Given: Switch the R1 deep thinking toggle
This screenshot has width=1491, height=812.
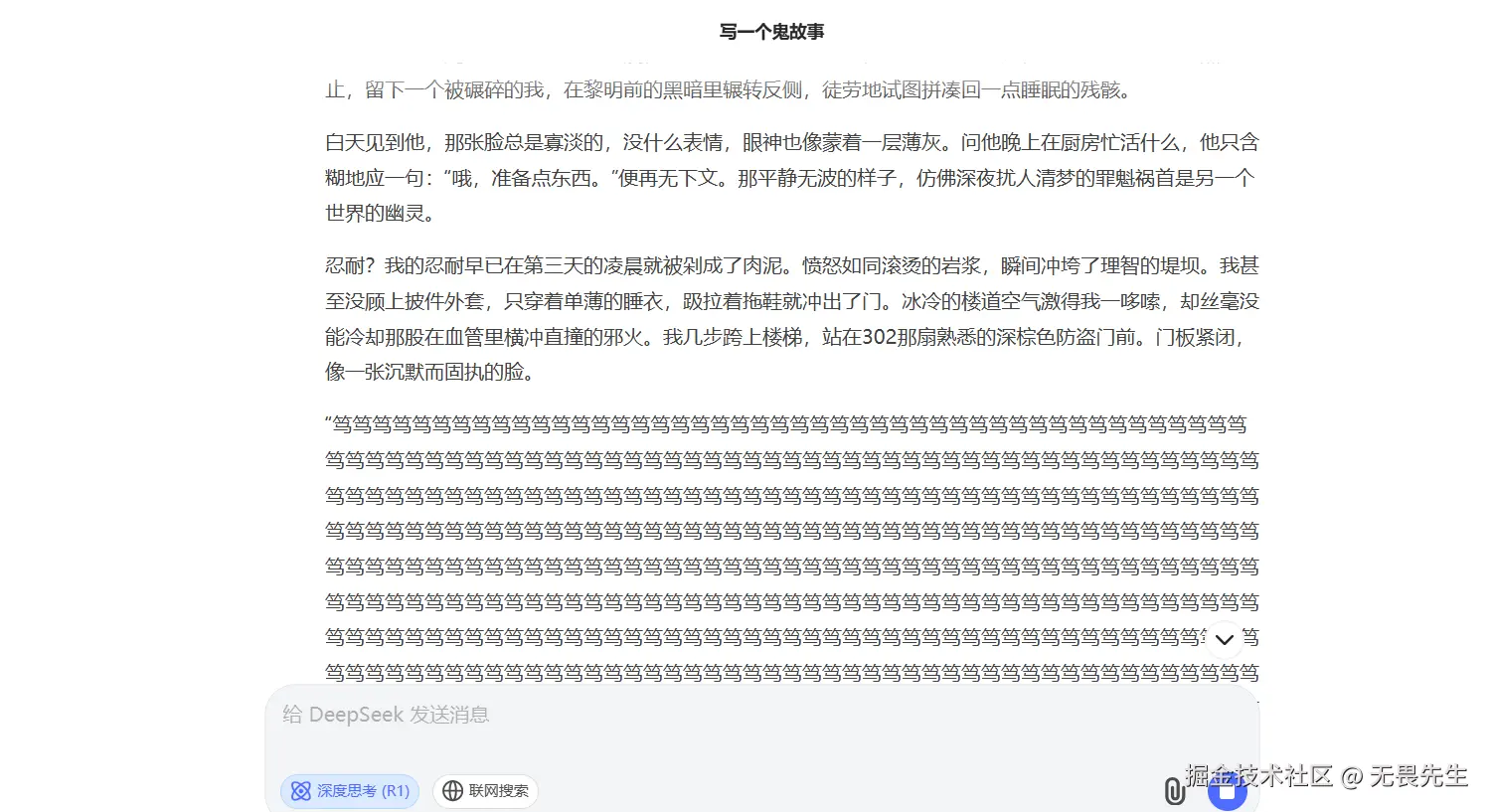Looking at the screenshot, I should click(x=349, y=791).
